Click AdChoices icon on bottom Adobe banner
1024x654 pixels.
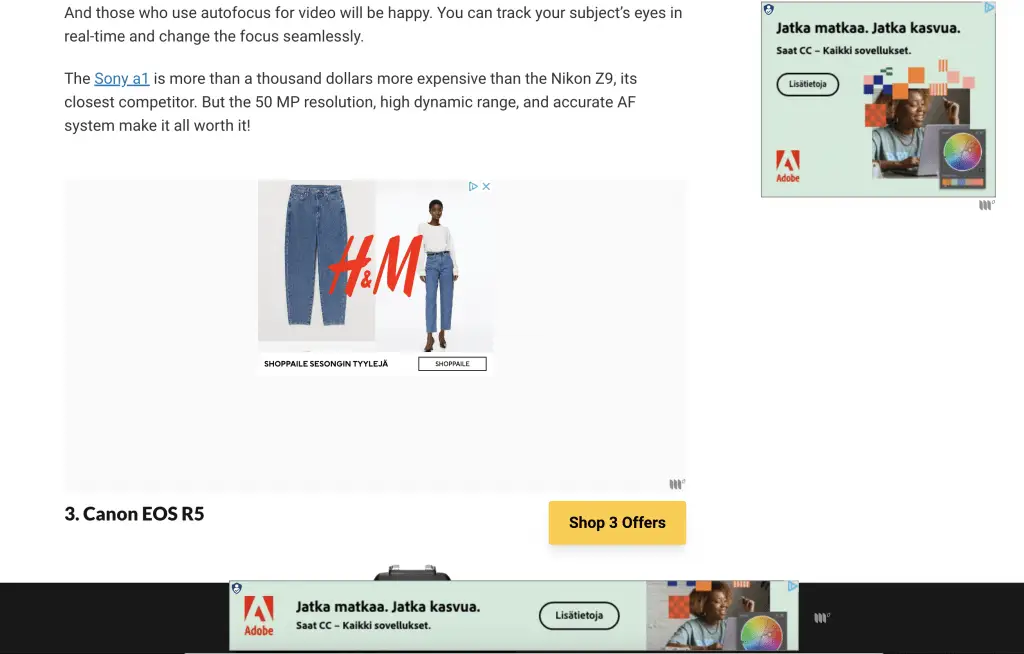792,586
